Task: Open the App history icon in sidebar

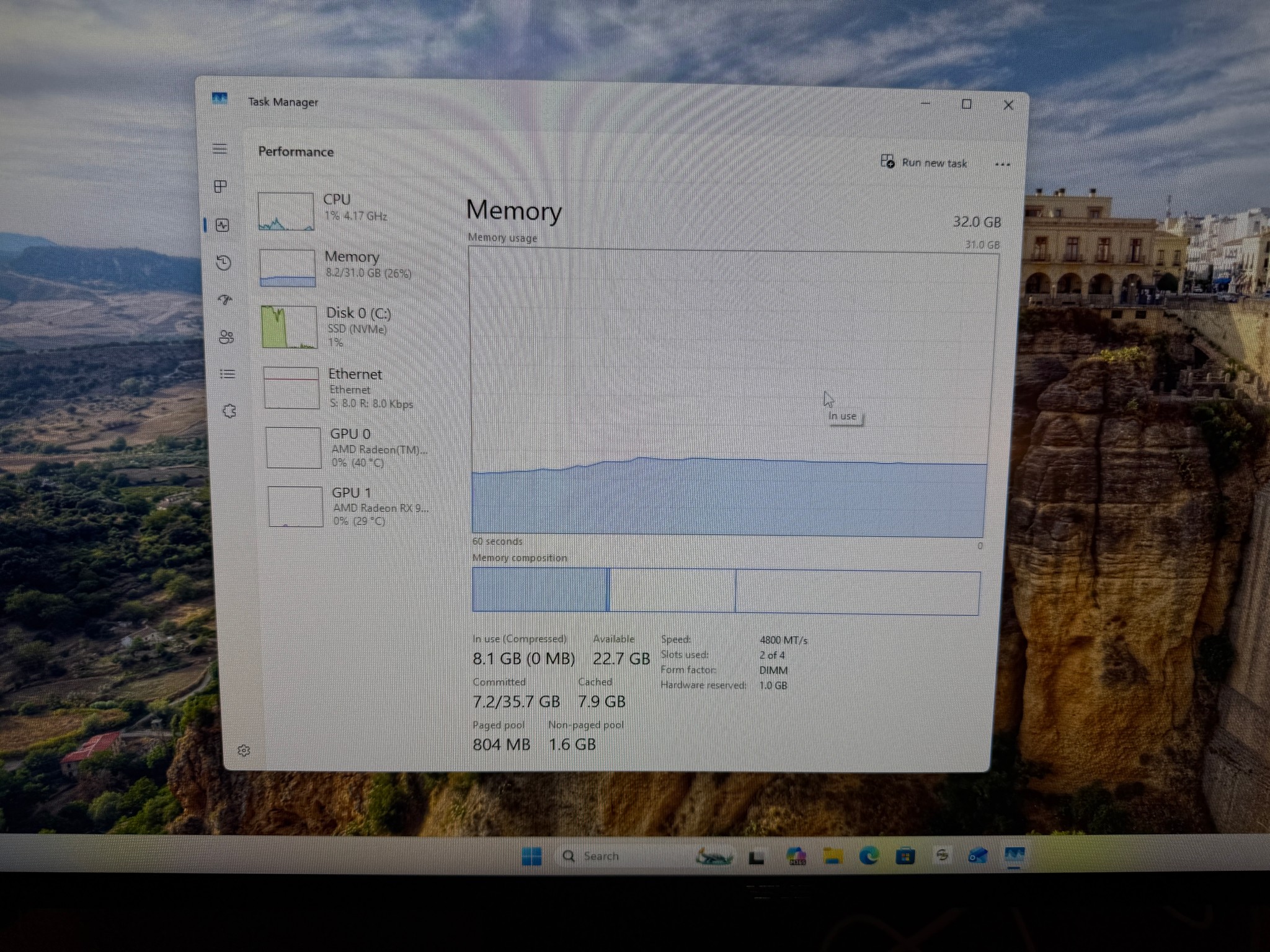Action: click(x=224, y=262)
